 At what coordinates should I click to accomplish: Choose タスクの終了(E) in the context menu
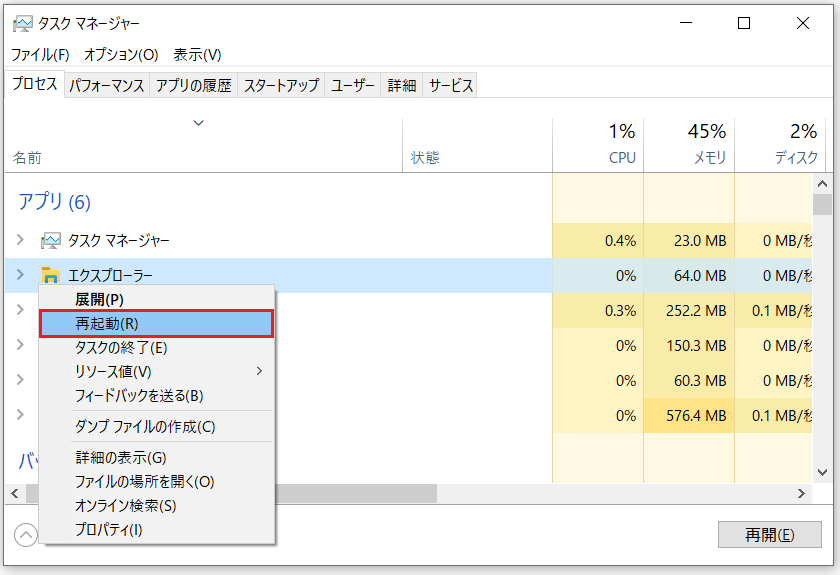tap(157, 348)
